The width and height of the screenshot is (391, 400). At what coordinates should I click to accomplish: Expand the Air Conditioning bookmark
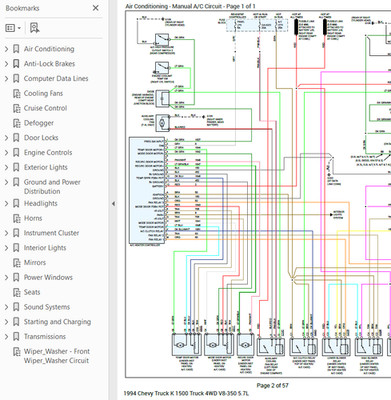(6, 49)
